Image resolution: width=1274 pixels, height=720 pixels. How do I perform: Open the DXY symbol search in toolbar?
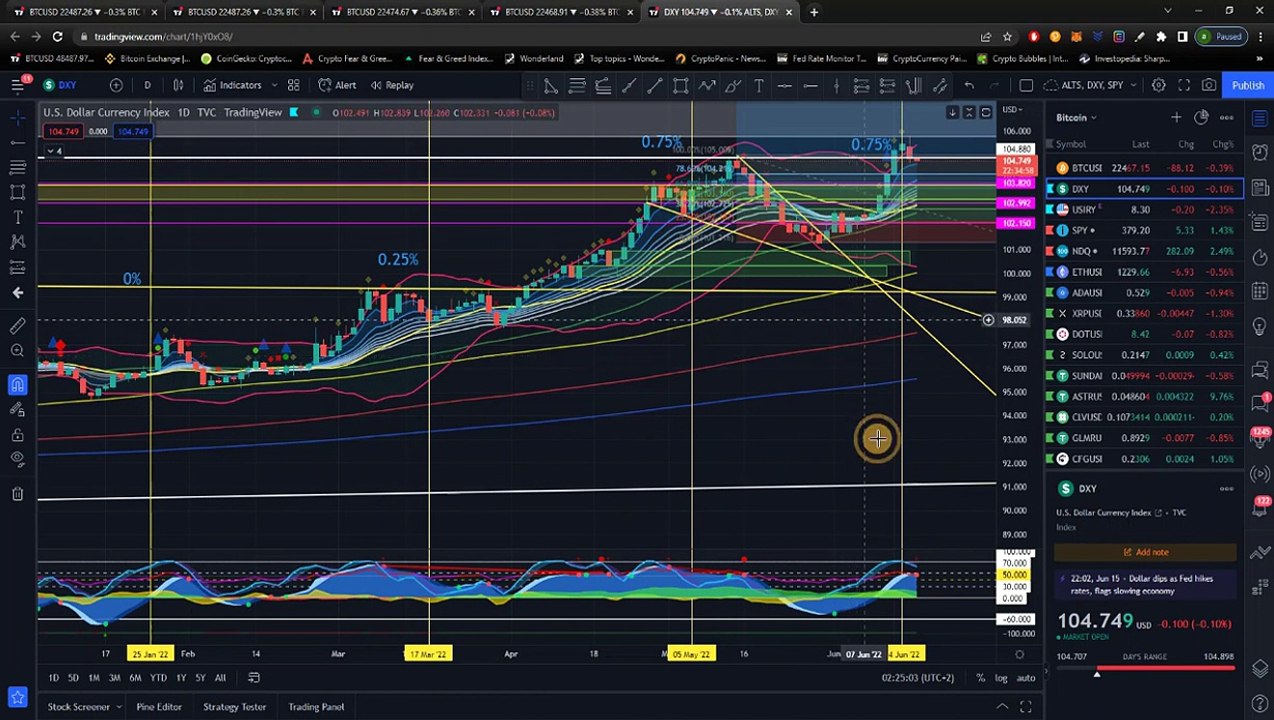click(x=62, y=85)
